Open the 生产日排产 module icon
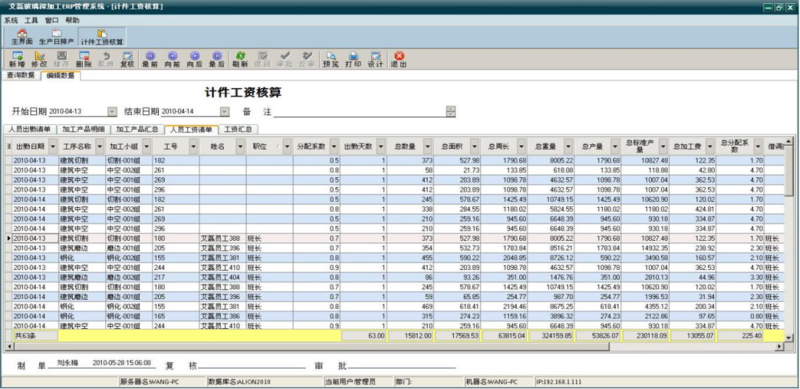Image resolution: width=800 pixels, height=389 pixels. click(x=57, y=37)
